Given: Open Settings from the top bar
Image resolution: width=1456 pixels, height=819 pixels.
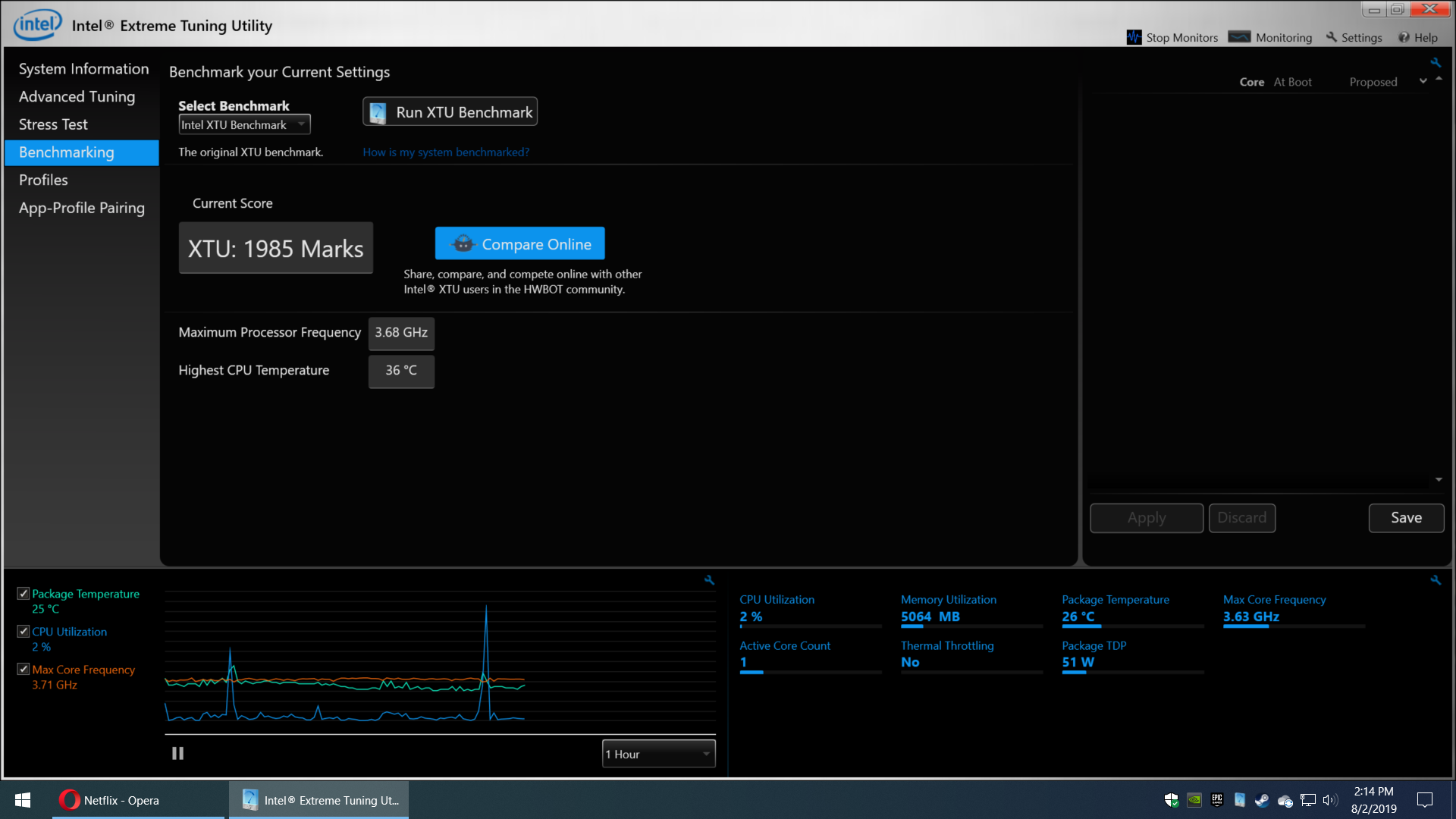Looking at the screenshot, I should pos(1354,37).
